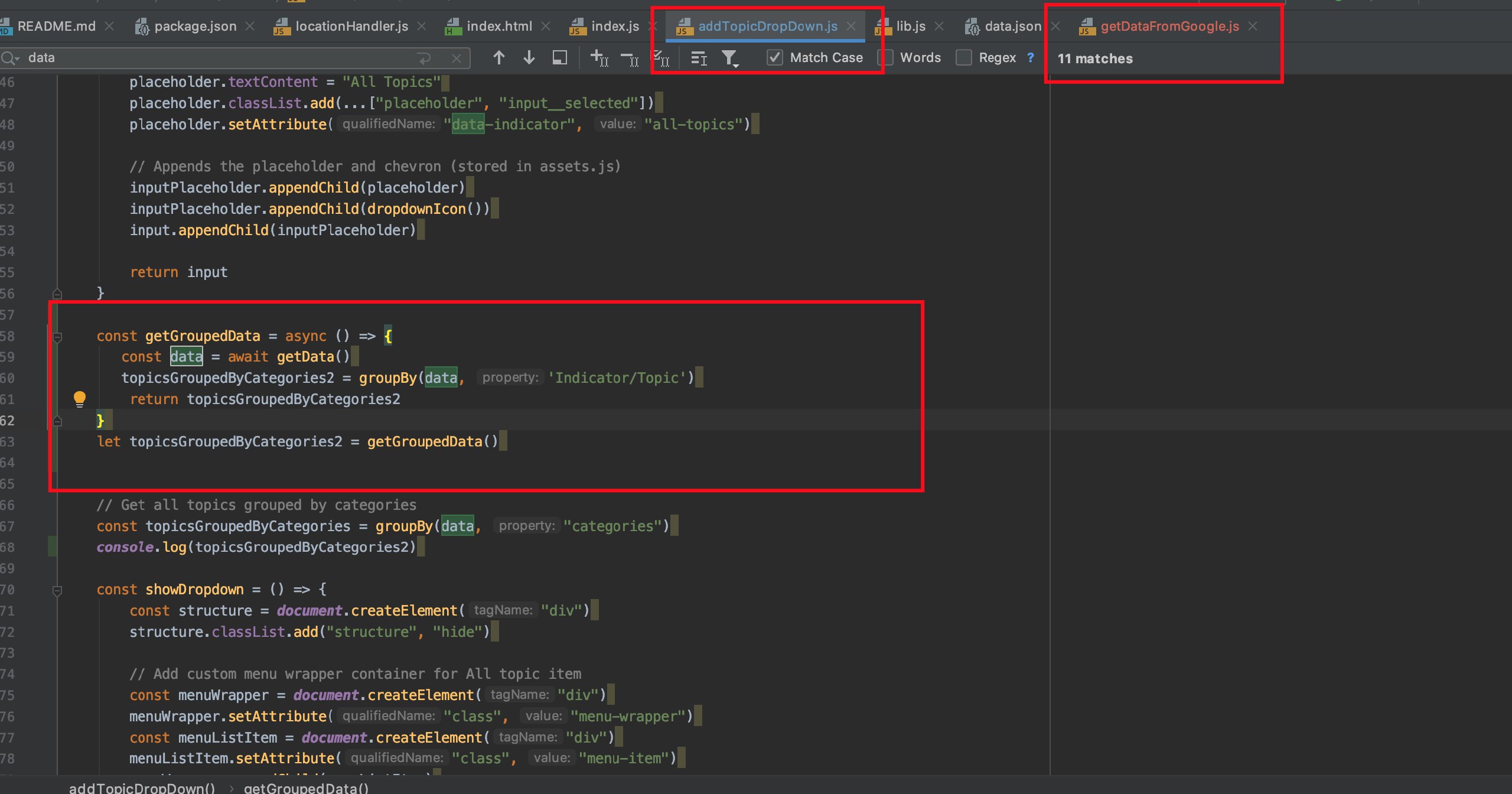
Task: Open search history magnifier dropdown
Action: [x=10, y=58]
